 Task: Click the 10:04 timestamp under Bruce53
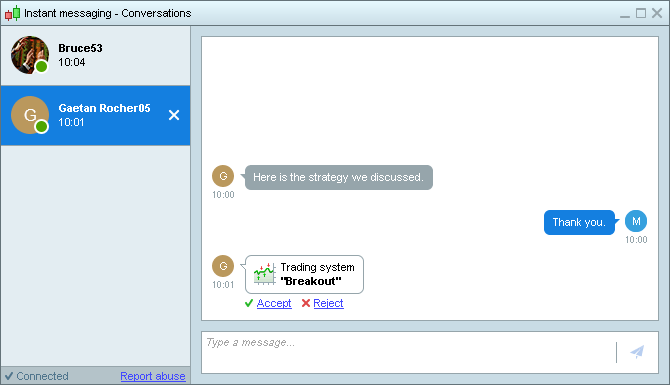72,62
